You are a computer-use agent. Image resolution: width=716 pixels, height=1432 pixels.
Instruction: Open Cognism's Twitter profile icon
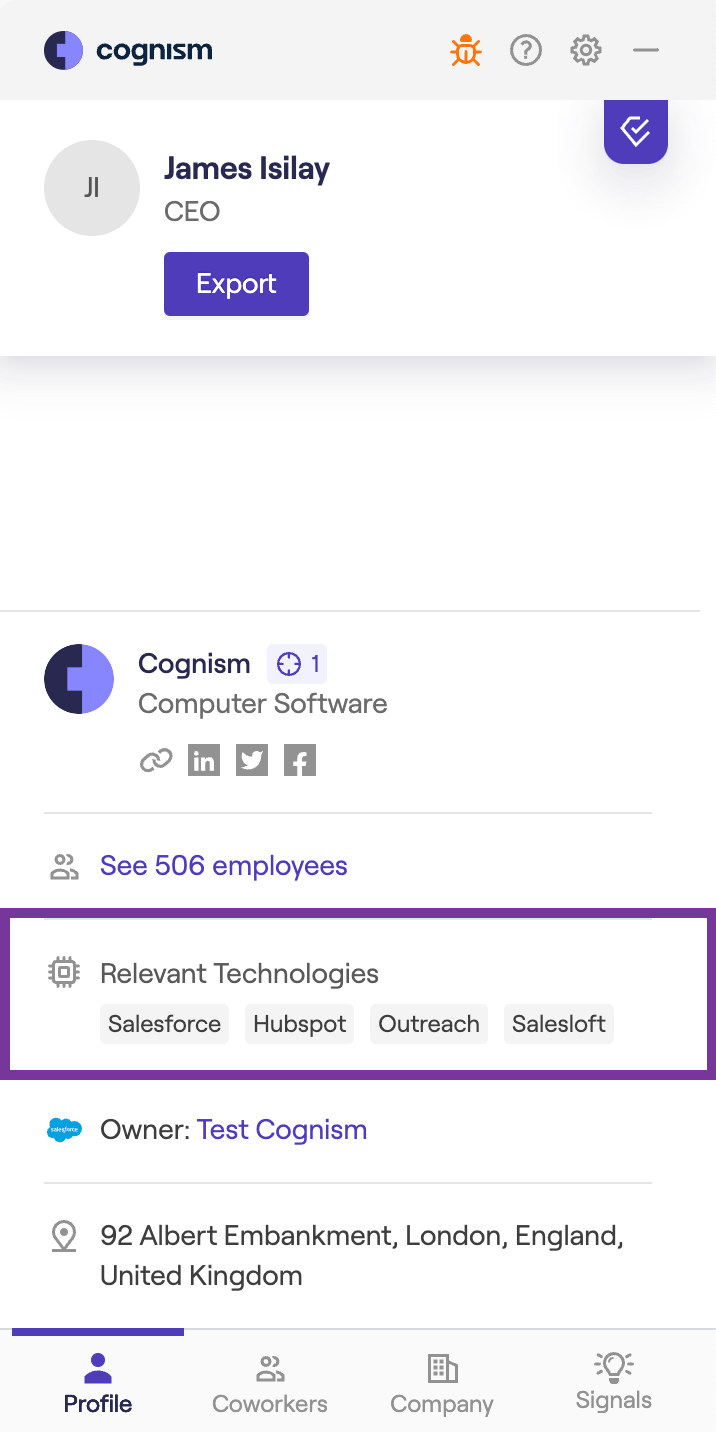252,761
